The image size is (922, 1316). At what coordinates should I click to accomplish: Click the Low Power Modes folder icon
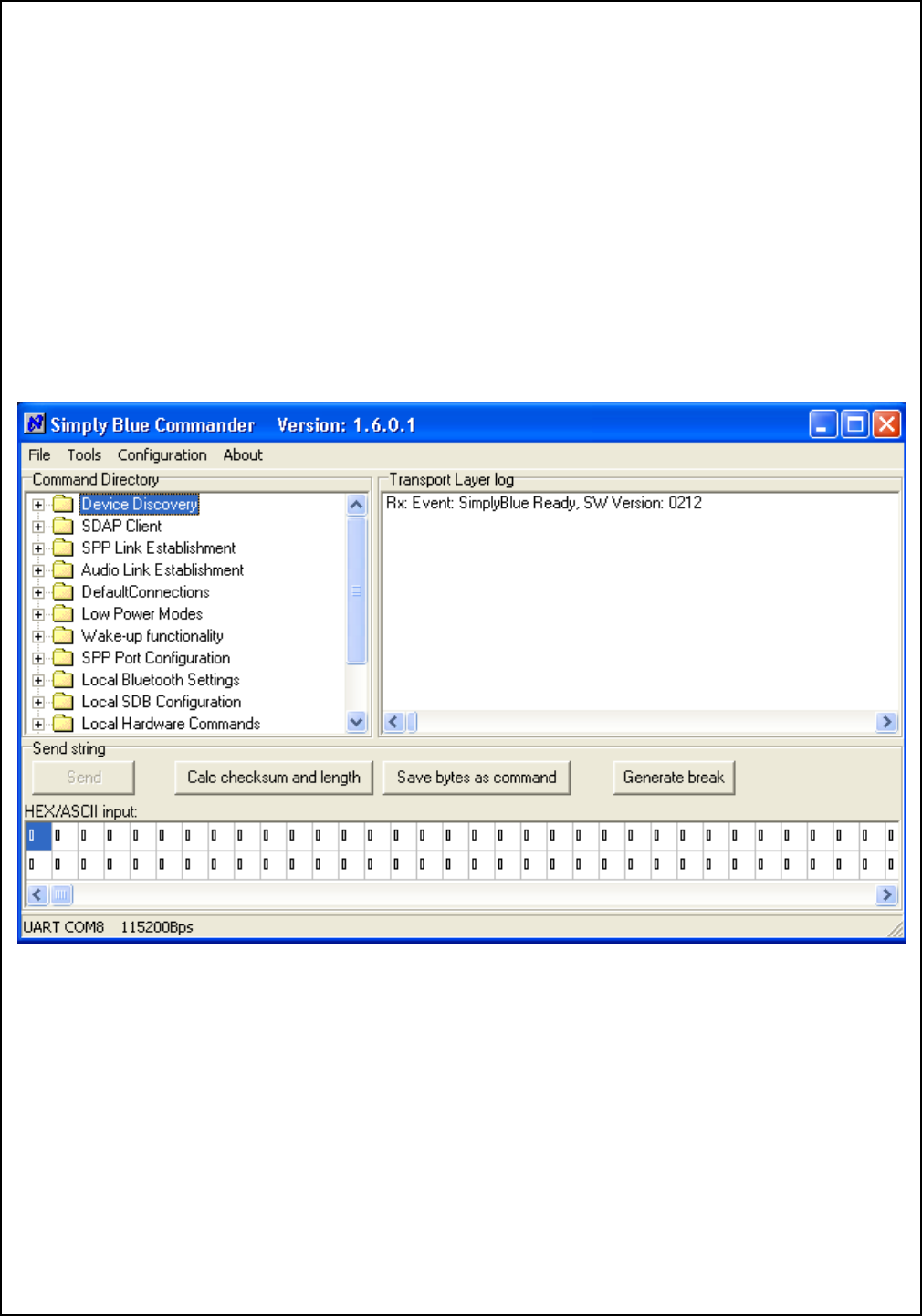point(63,613)
